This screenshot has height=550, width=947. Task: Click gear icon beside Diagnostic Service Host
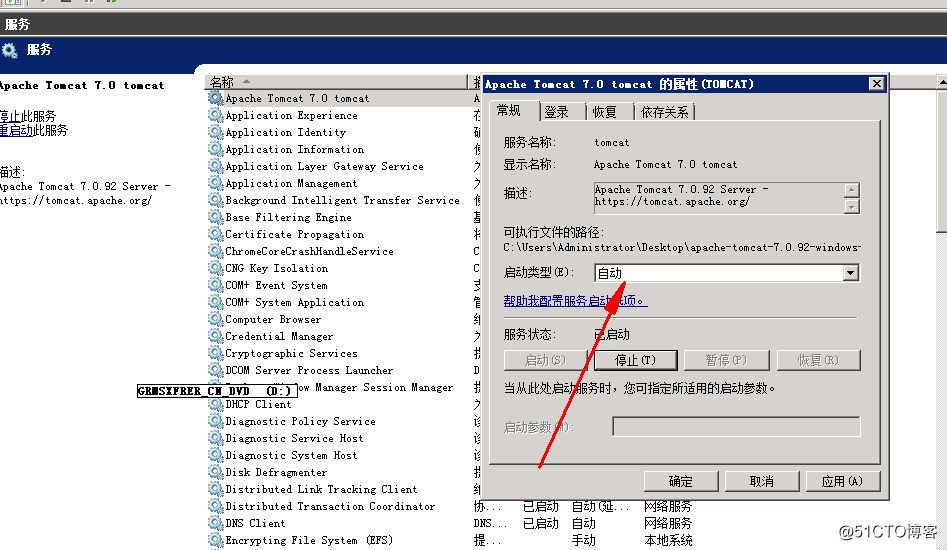(216, 438)
